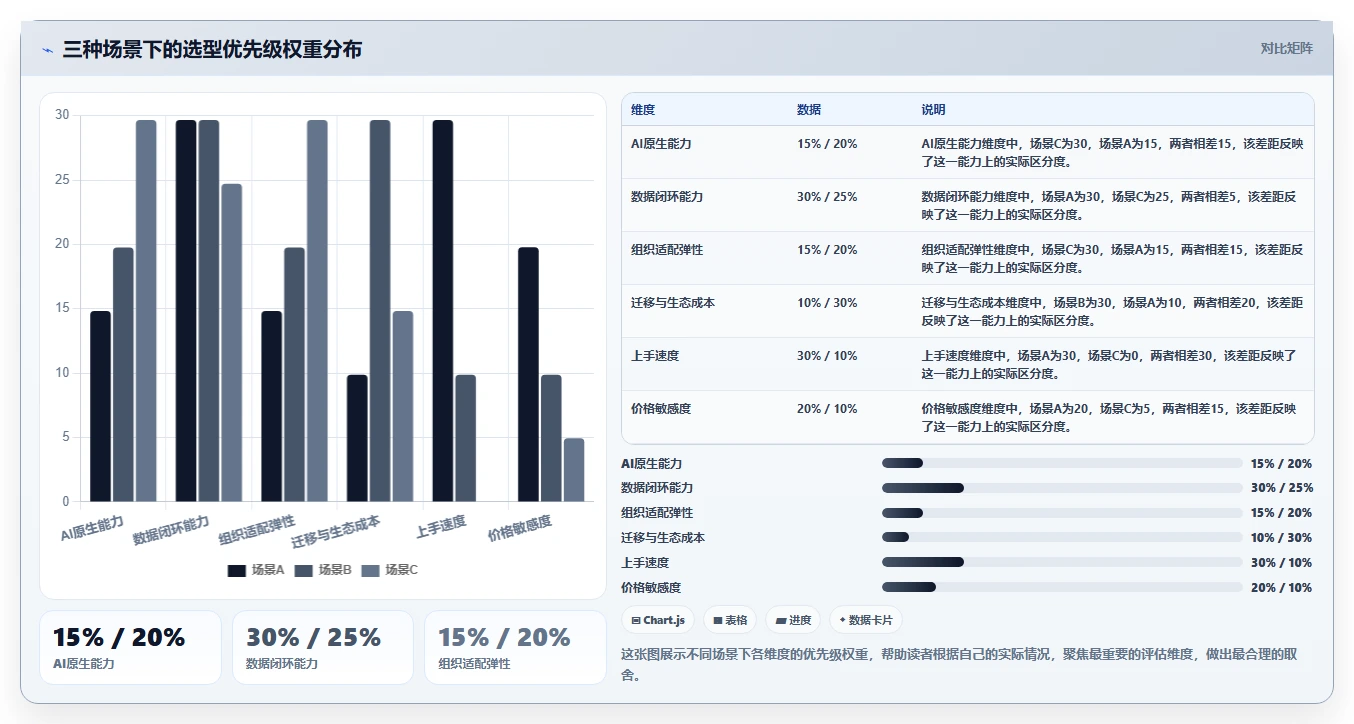Click the 10% / 30% value beside progress bars
This screenshot has width=1354, height=724.
(x=1281, y=537)
